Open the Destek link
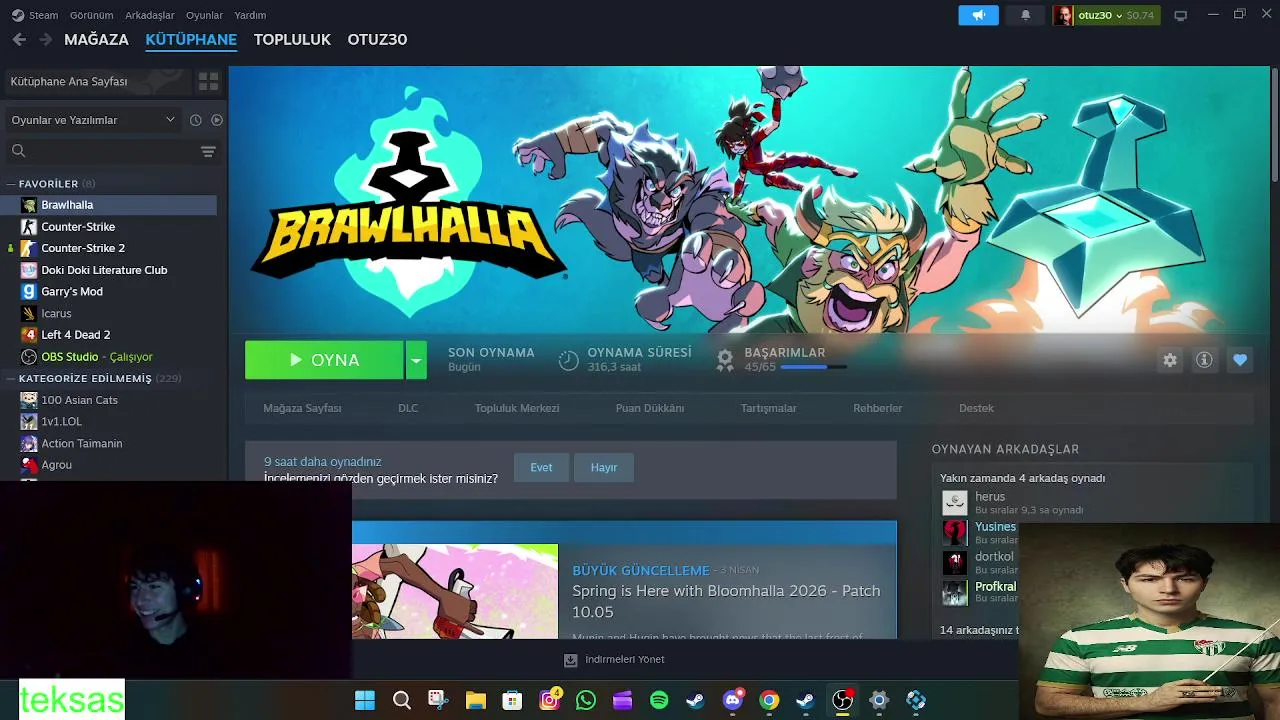This screenshot has height=720, width=1280. pyautogui.click(x=977, y=408)
